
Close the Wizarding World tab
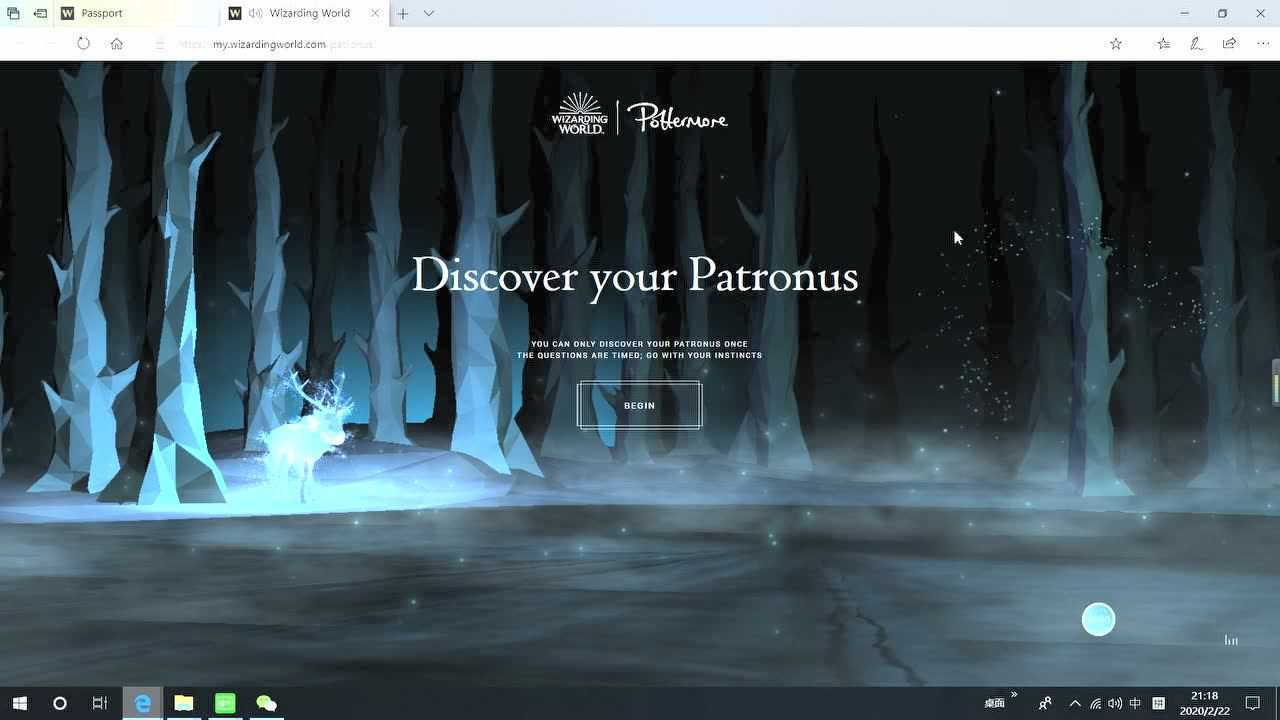tap(375, 13)
